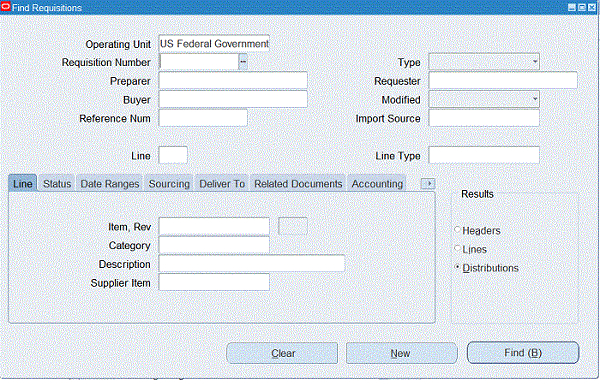The height and width of the screenshot is (380, 600).
Task: Click the Clear button
Action: [282, 353]
